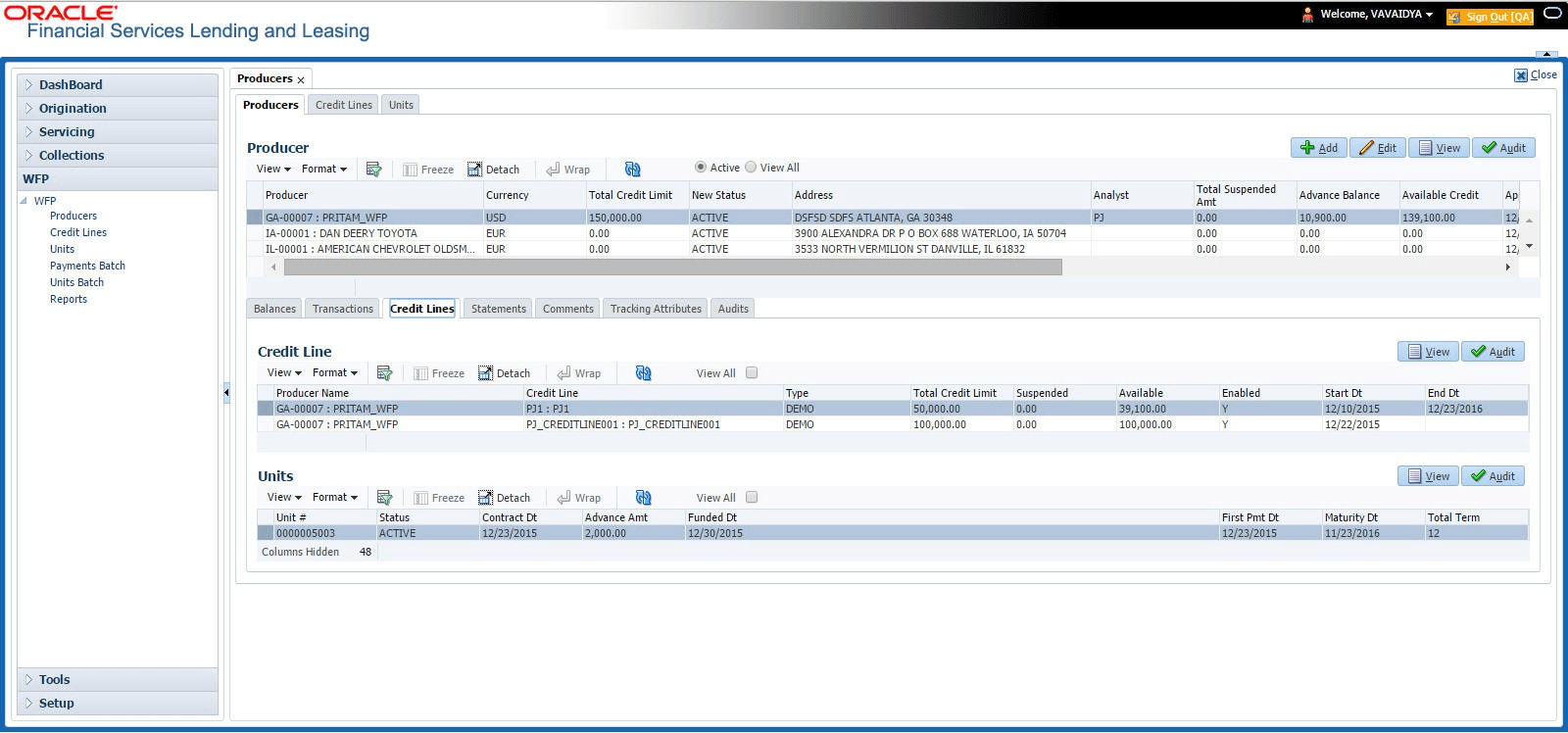Screen dimensions: 1568x733
Task: Detach the Credit Line table
Action: [505, 373]
